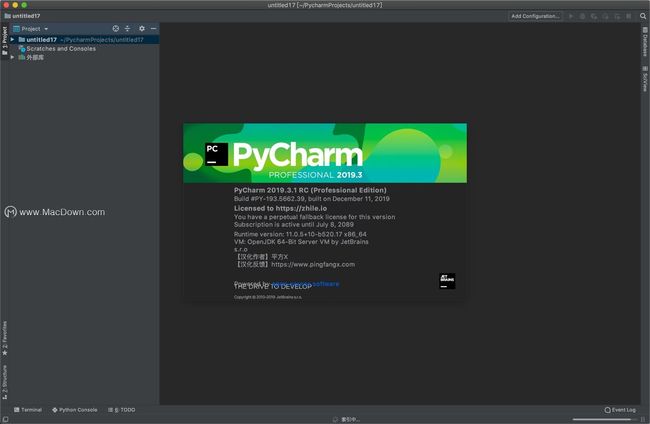Viewport: 650px width, 424px height.
Task: Open the SciView tool window tab
Action: (x=645, y=78)
